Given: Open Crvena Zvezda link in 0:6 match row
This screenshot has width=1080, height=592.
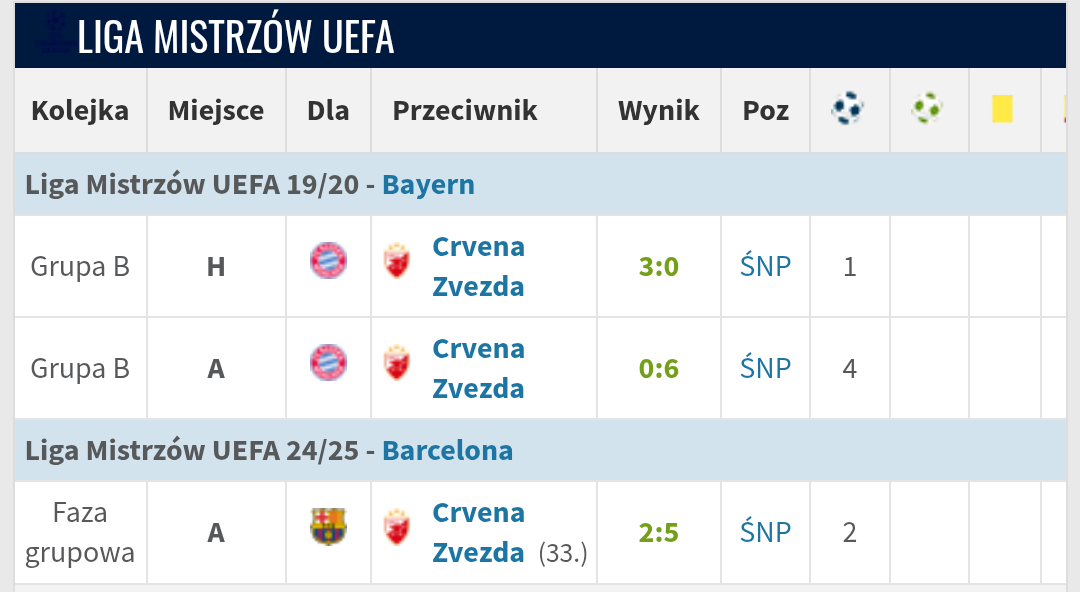Looking at the screenshot, I should (x=478, y=368).
